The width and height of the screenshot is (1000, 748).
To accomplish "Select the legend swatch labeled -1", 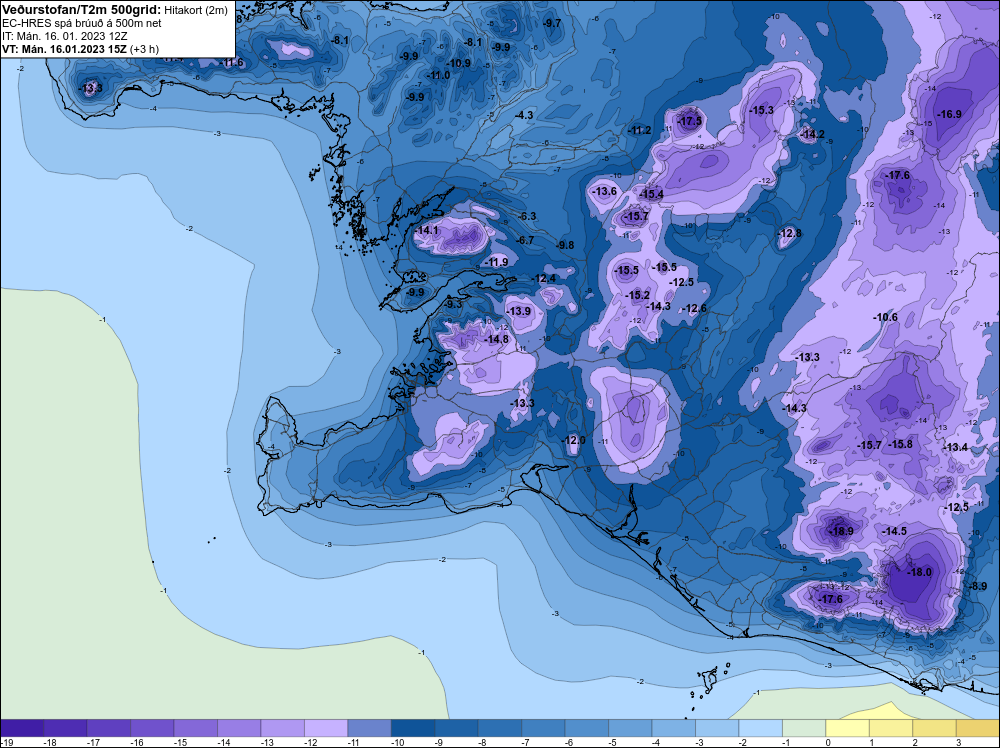I will point(804,728).
